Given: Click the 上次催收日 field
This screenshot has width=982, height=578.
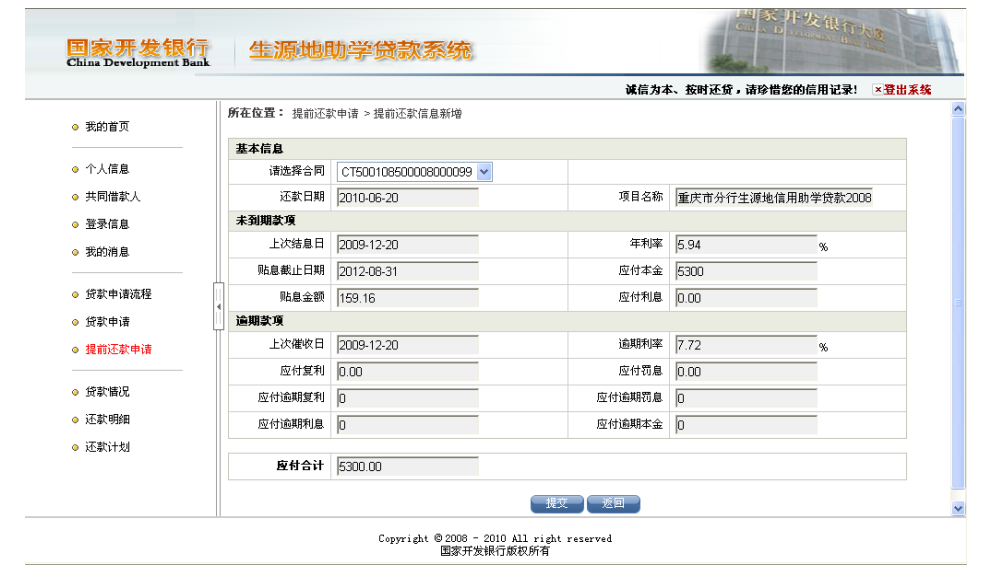Looking at the screenshot, I should point(408,345).
